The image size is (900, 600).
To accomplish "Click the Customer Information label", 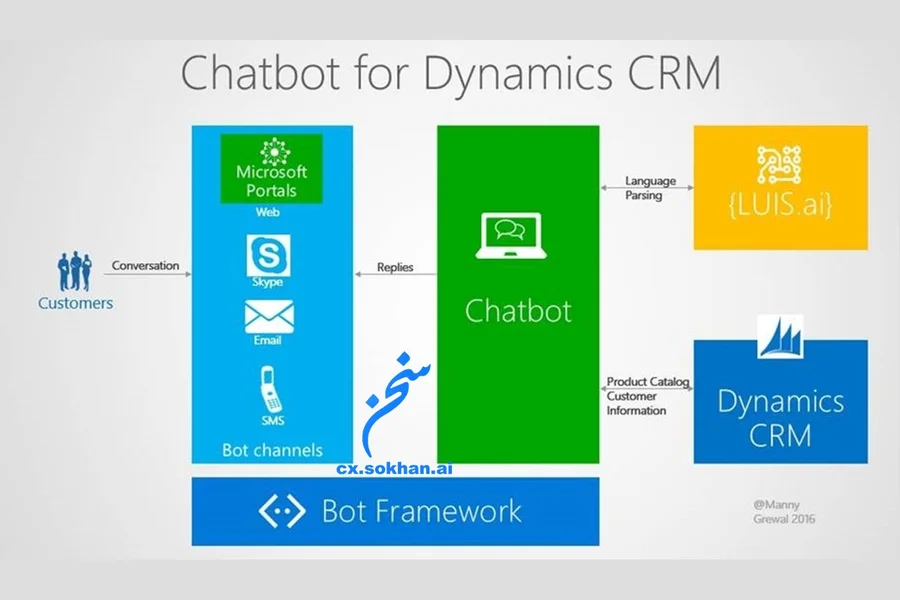I will tap(636, 403).
